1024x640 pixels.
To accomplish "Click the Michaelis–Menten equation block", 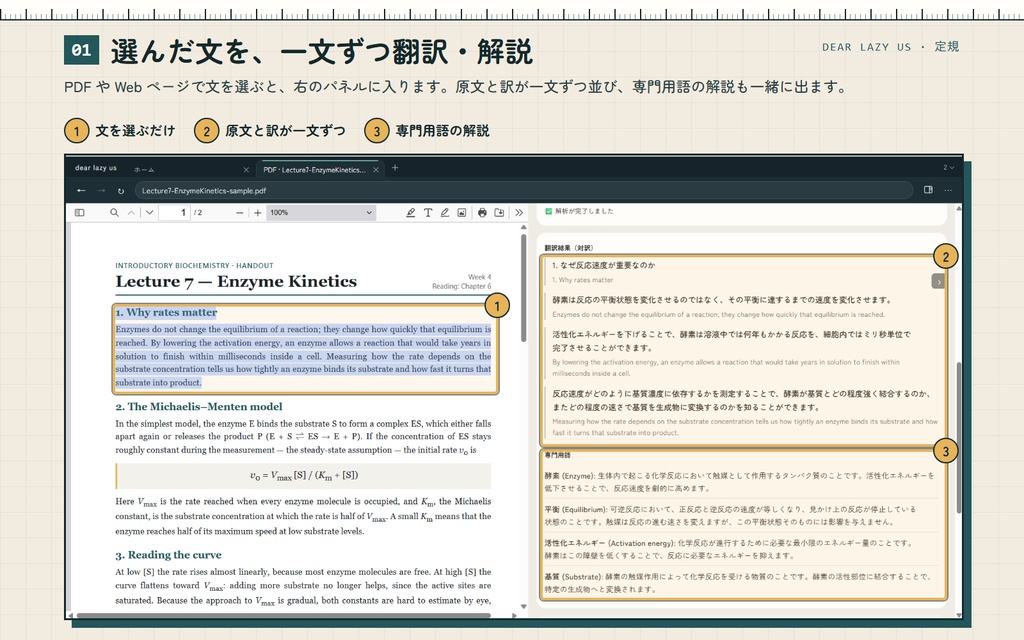I will [x=304, y=475].
